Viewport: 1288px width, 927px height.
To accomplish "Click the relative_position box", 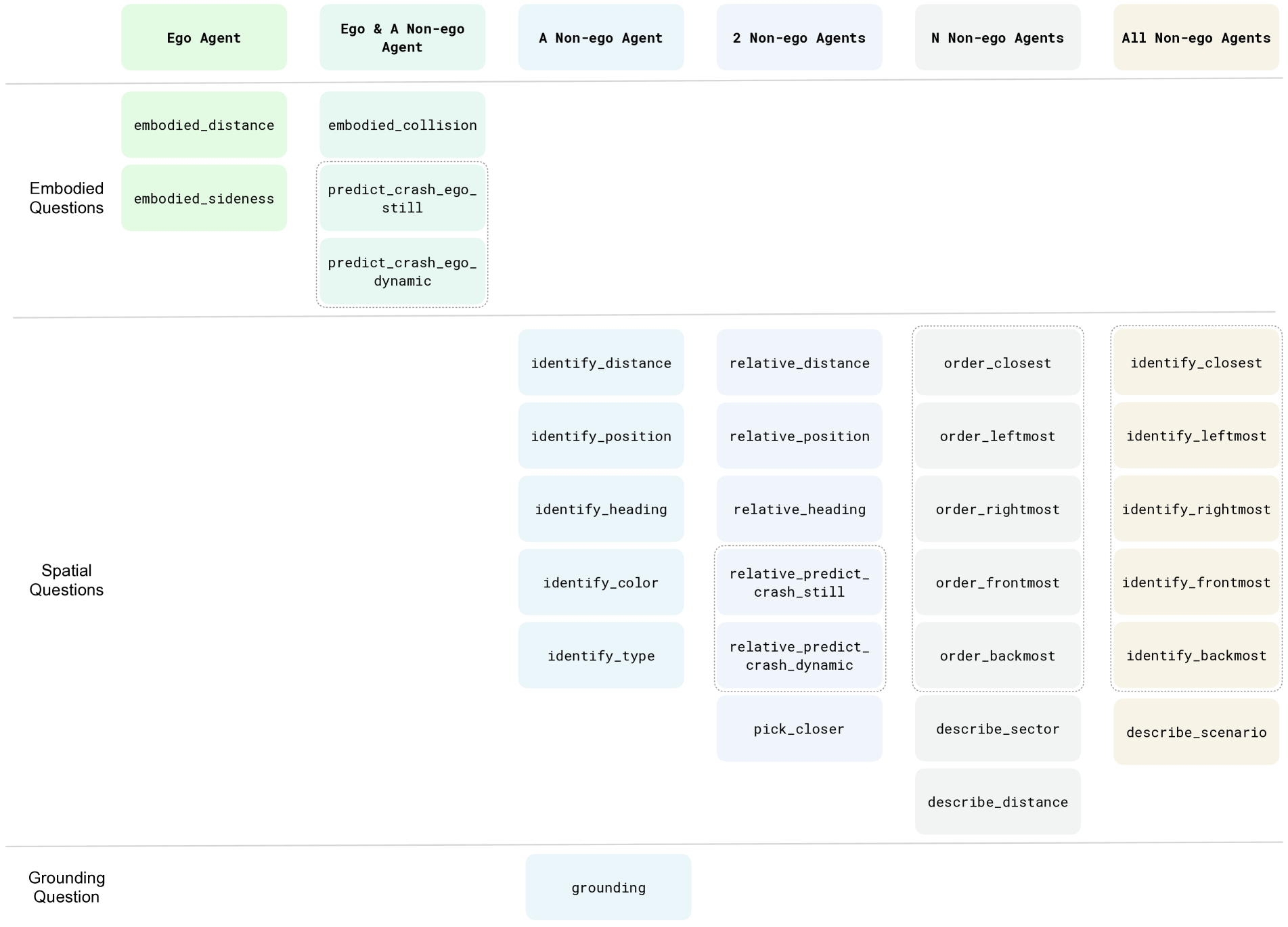I will coord(799,436).
